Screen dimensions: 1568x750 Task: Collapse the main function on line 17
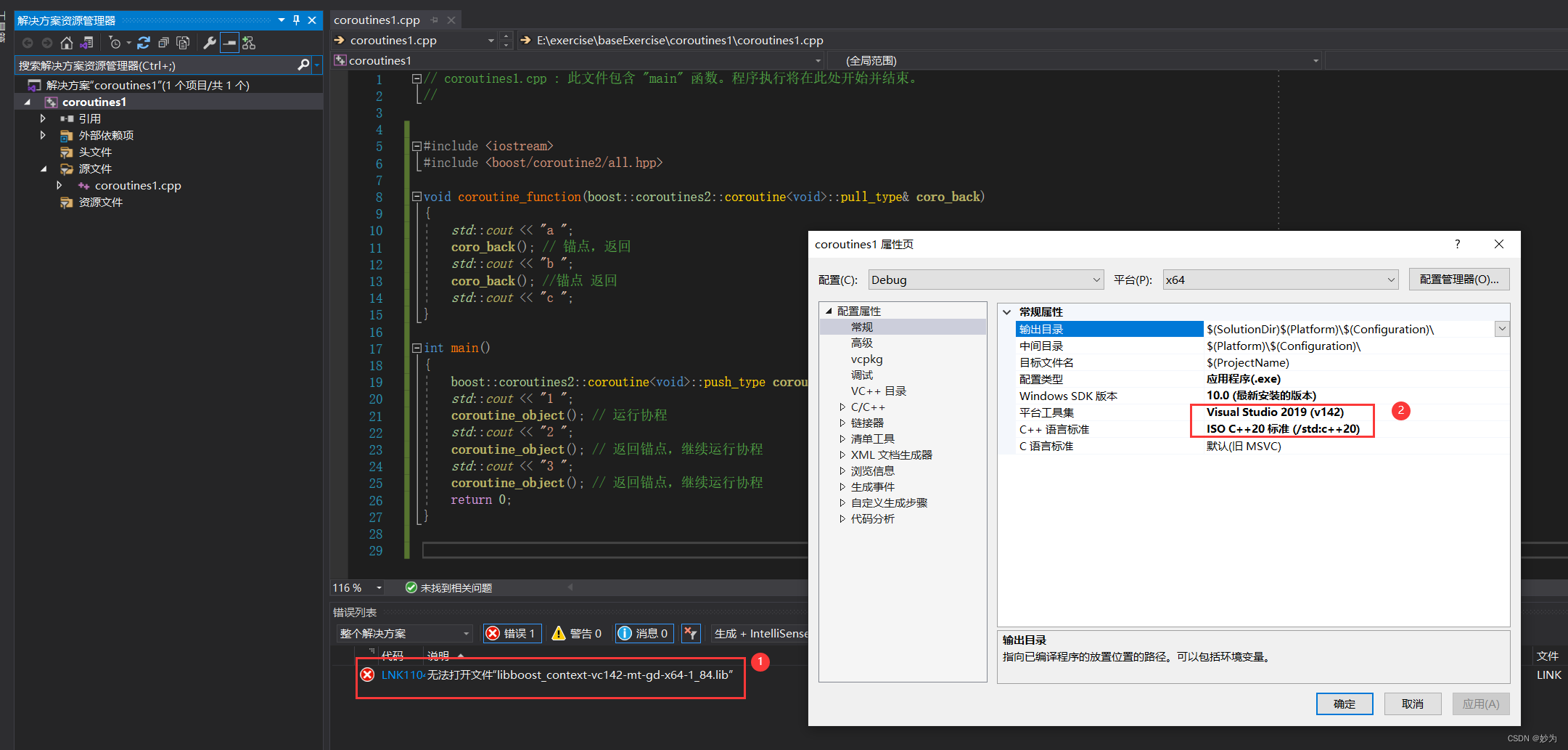pos(416,348)
